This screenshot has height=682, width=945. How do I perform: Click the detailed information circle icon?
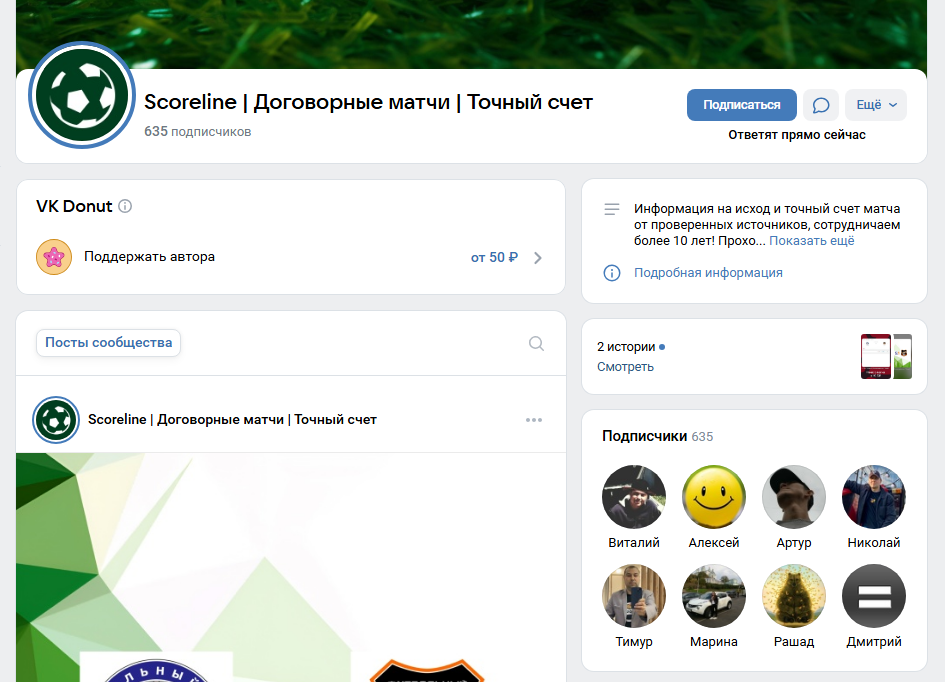point(612,273)
